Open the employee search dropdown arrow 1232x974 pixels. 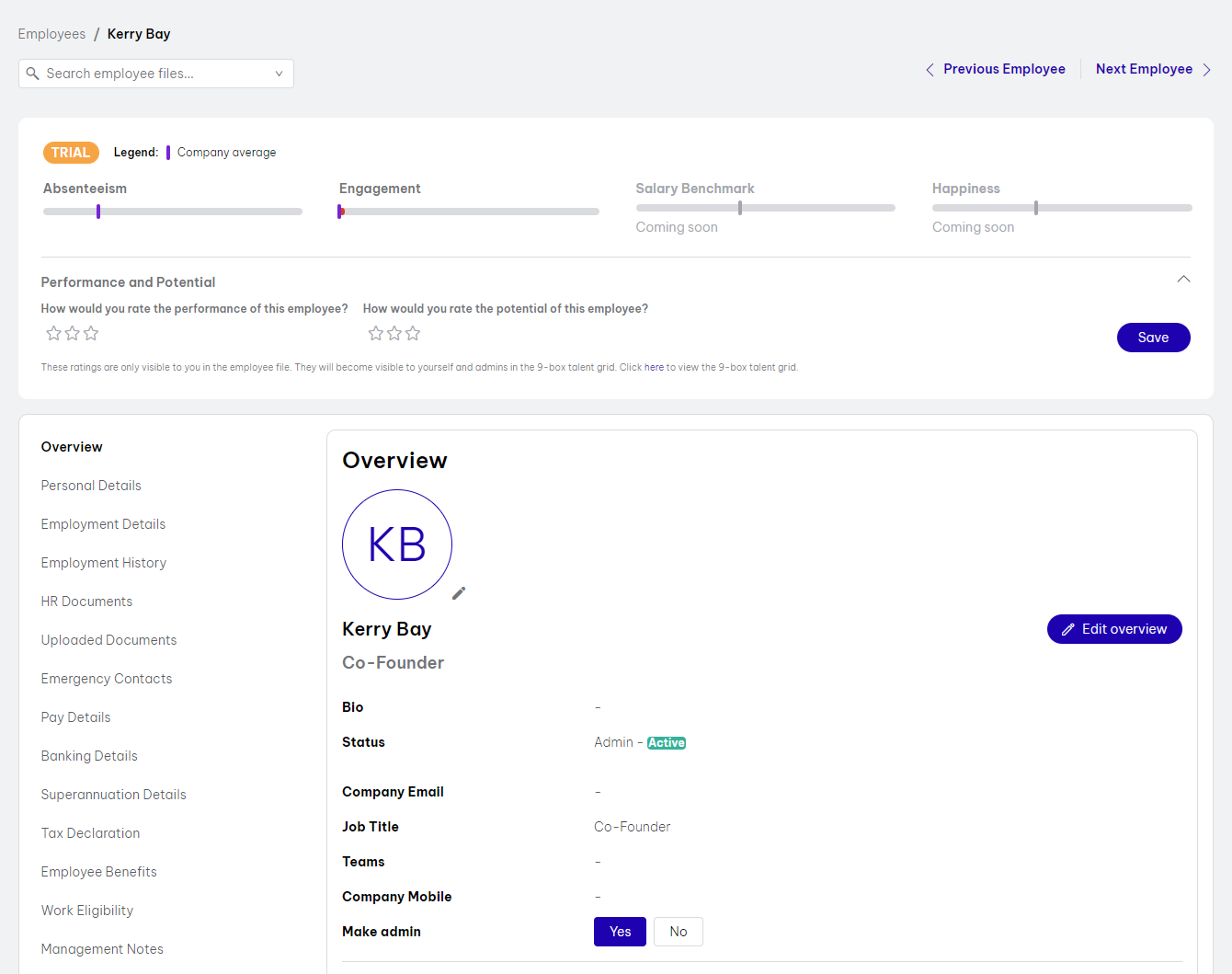point(279,74)
